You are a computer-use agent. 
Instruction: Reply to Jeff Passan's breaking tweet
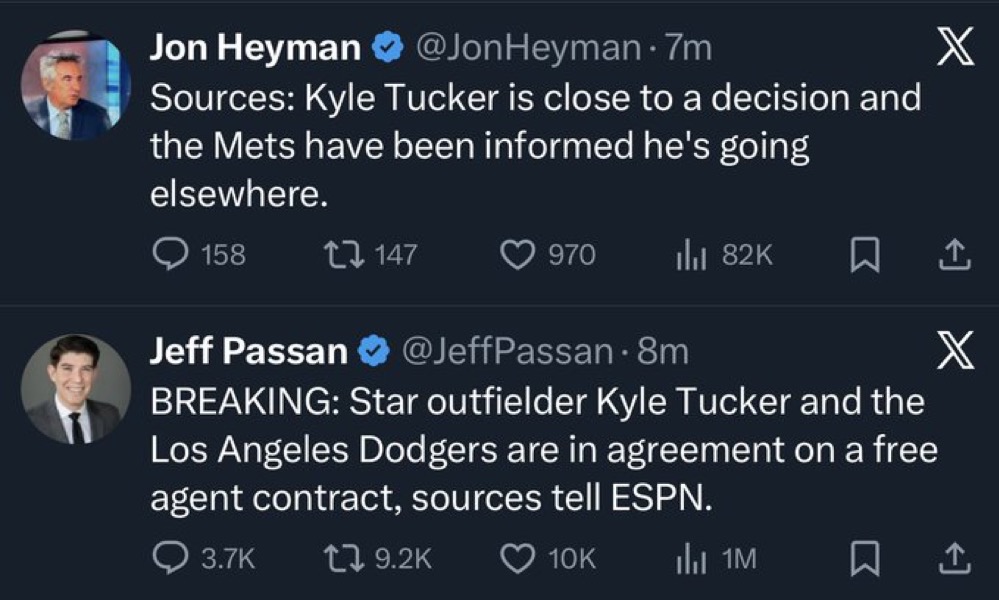pos(170,558)
